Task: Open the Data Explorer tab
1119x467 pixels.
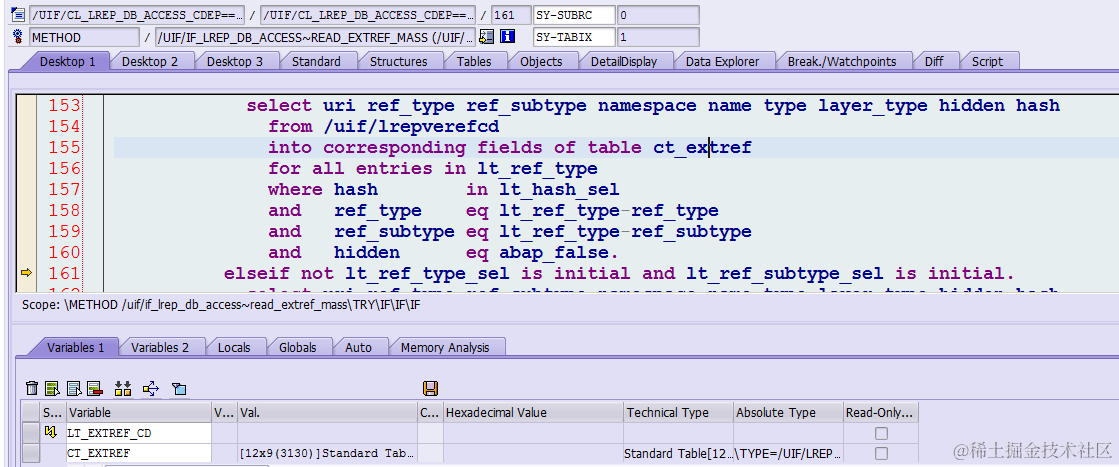Action: tap(722, 61)
